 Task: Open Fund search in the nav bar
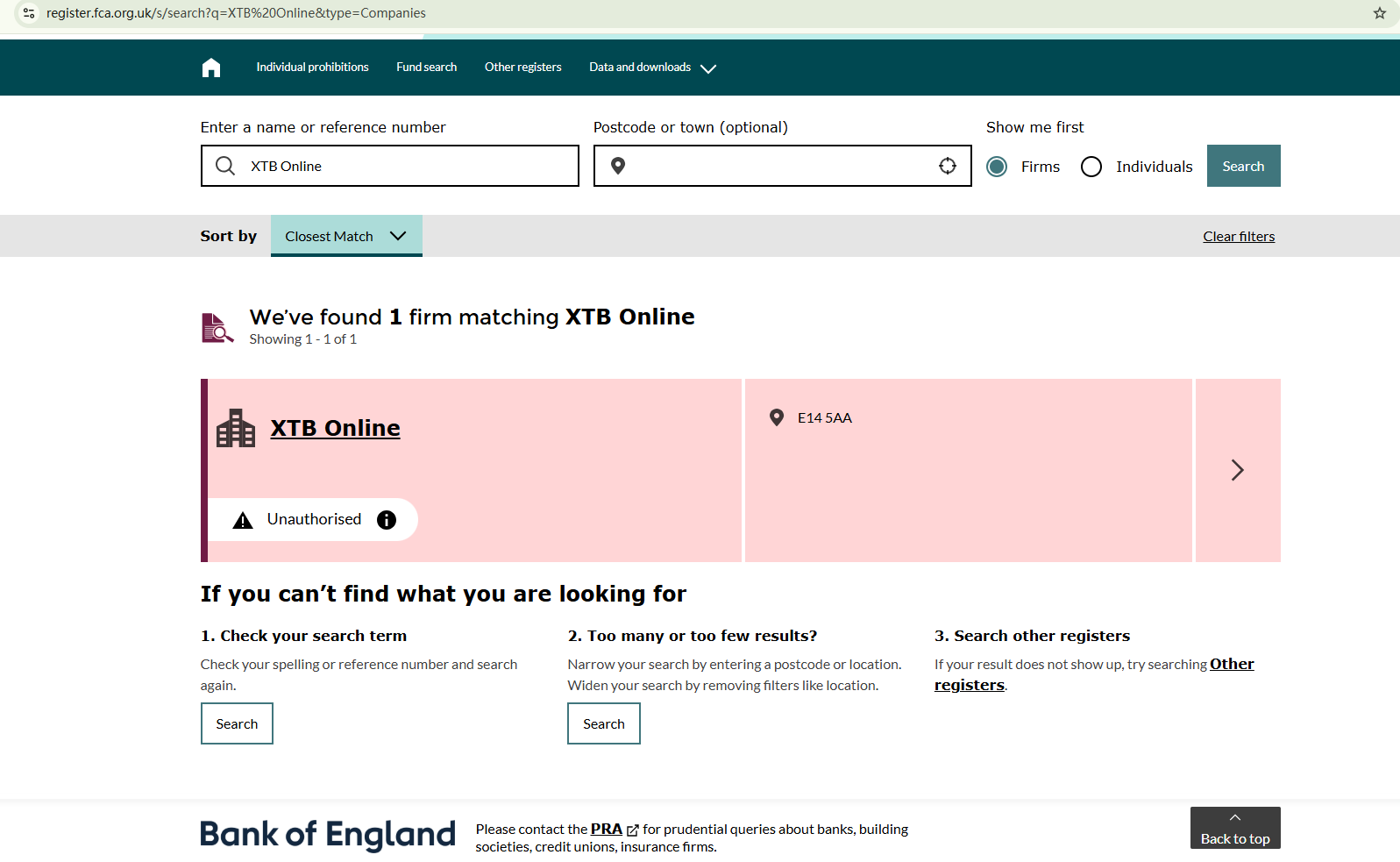426,68
